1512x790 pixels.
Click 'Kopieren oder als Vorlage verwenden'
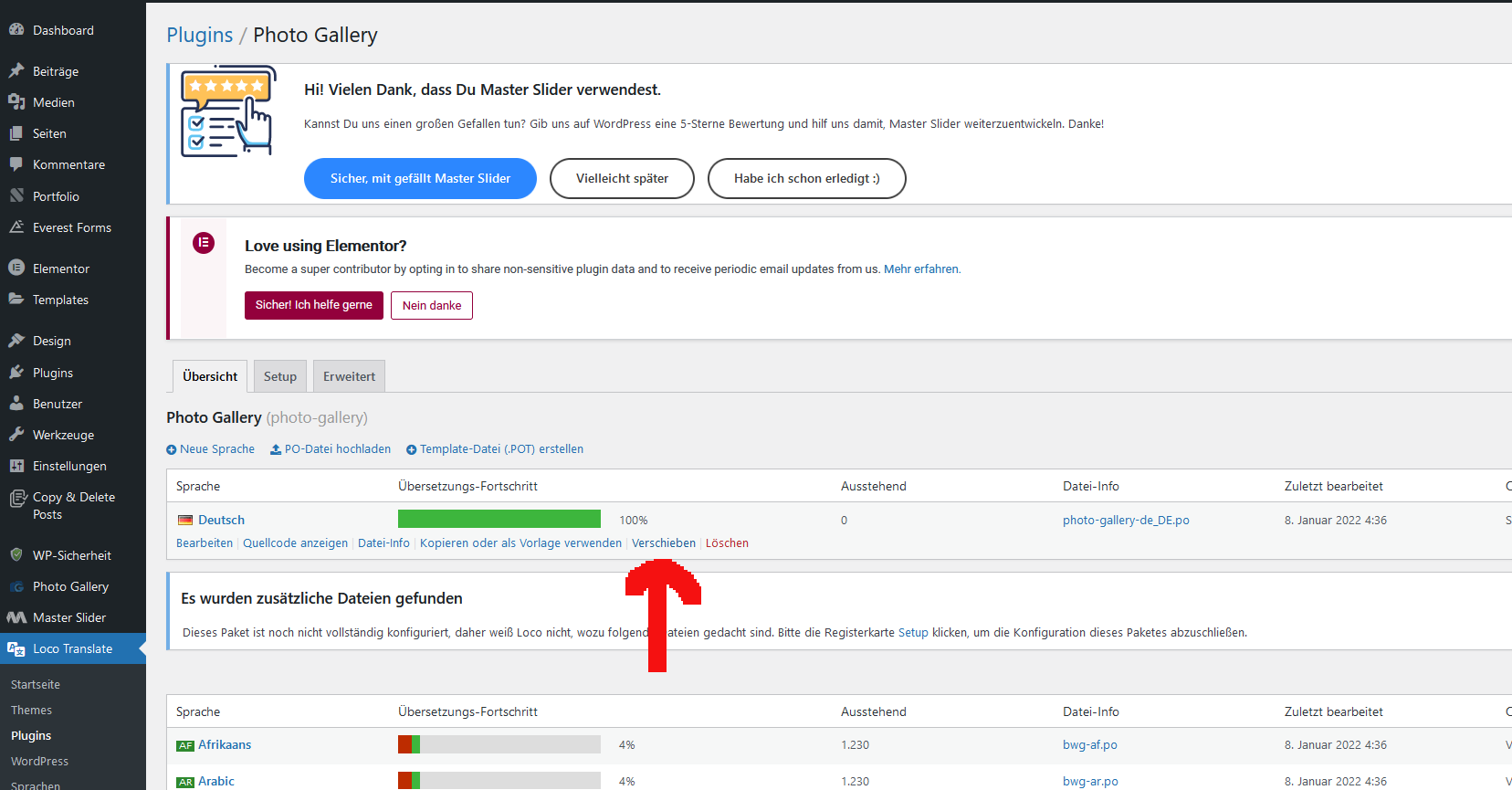(x=520, y=542)
